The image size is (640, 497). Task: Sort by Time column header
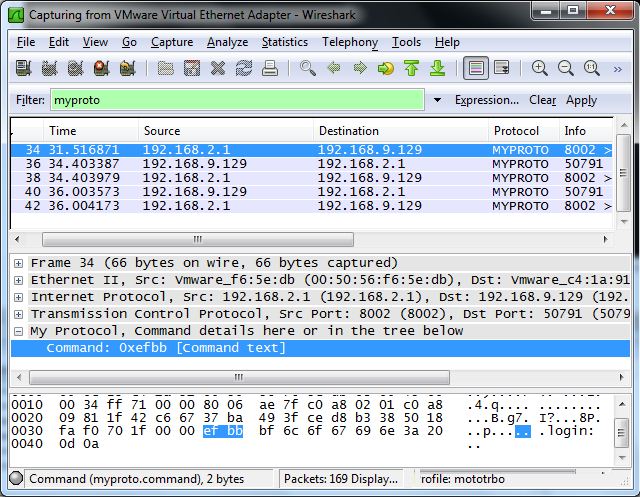coord(91,131)
